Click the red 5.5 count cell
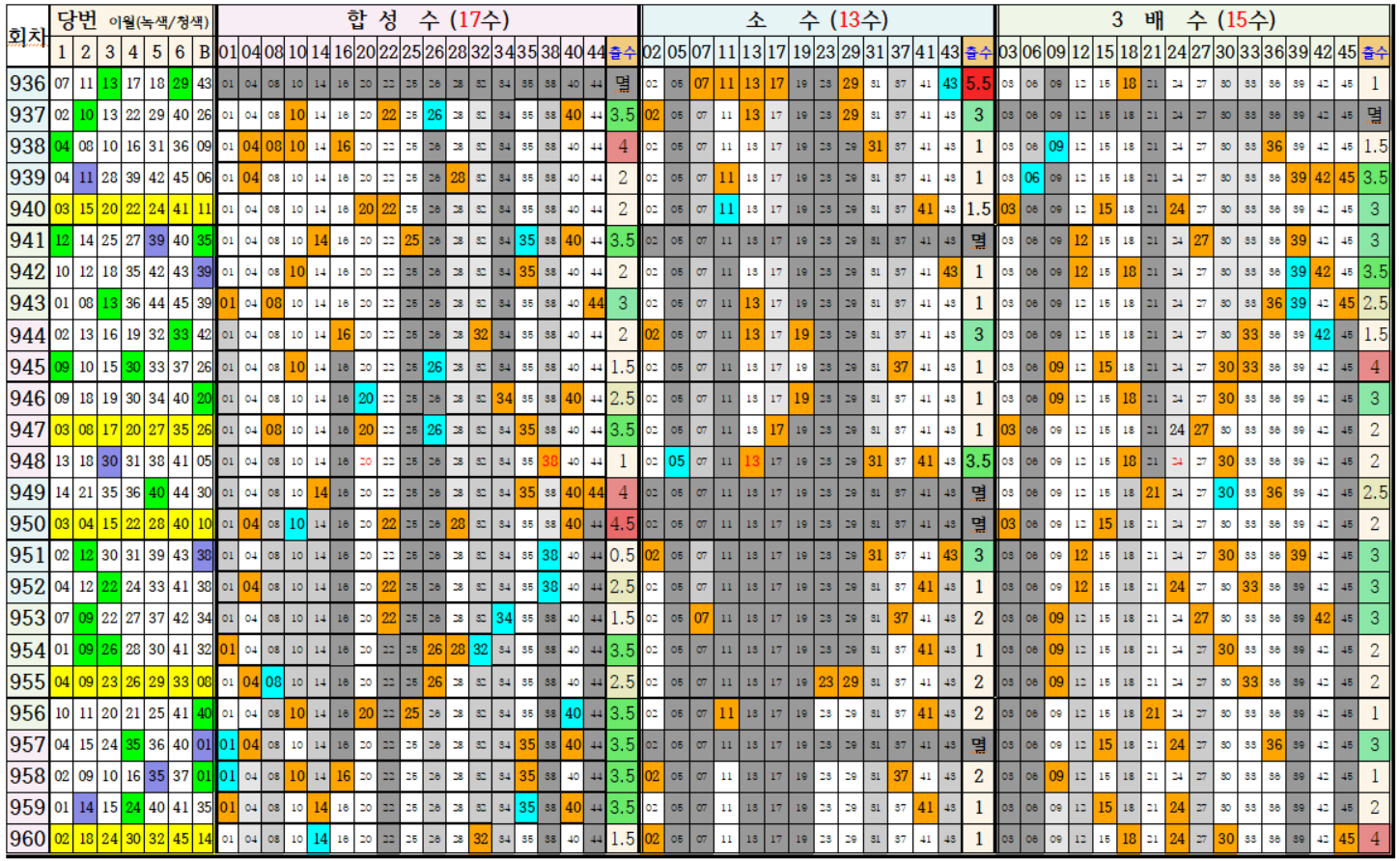 [x=978, y=83]
